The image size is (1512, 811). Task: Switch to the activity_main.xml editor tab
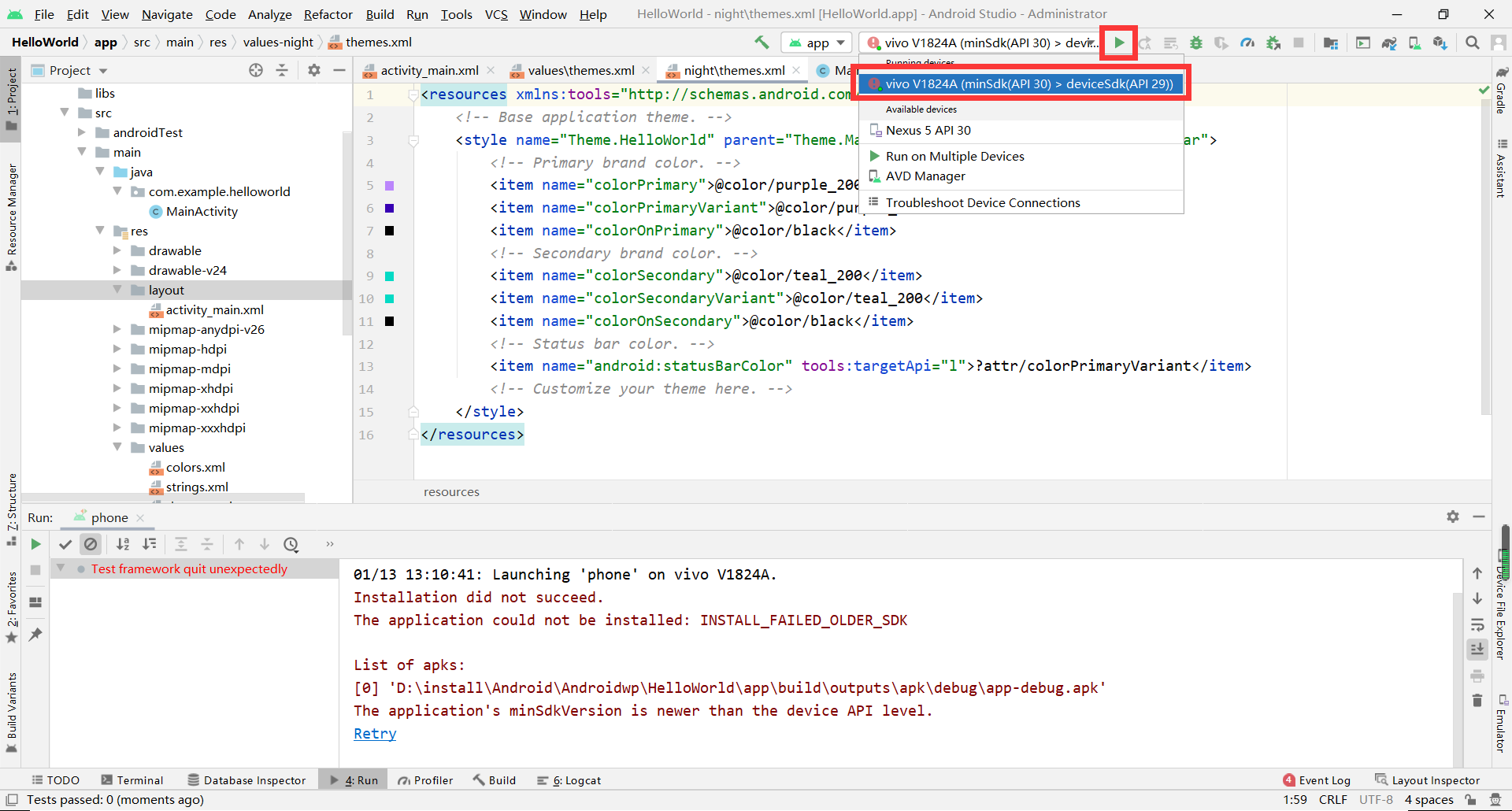pos(428,70)
